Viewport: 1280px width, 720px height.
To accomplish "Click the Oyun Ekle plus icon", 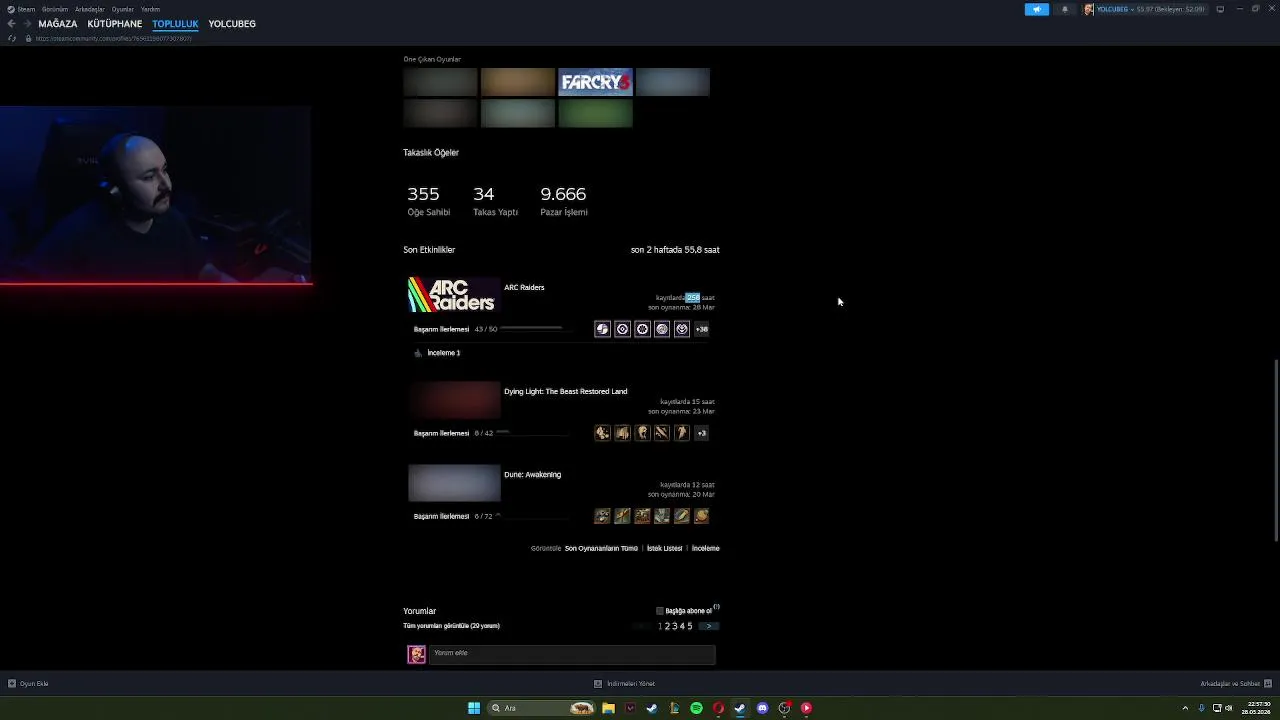I will pos(12,684).
